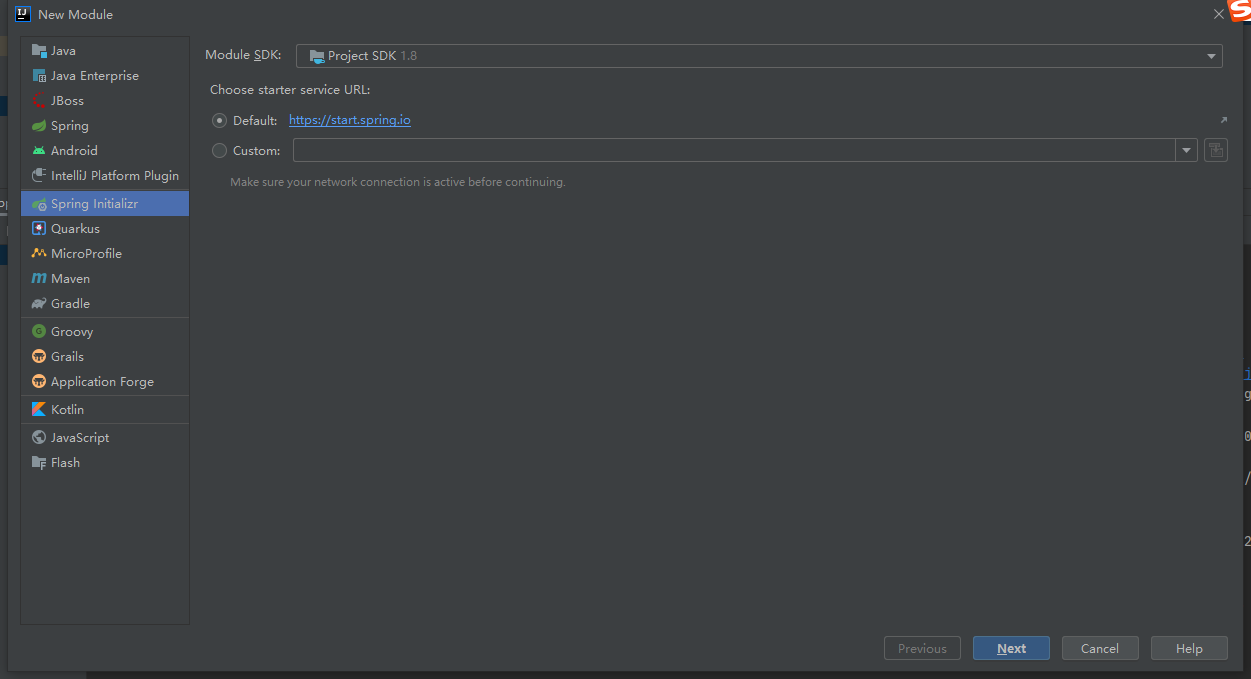The image size is (1251, 679).
Task: Choose Kotlin module type
Action: (x=105, y=410)
